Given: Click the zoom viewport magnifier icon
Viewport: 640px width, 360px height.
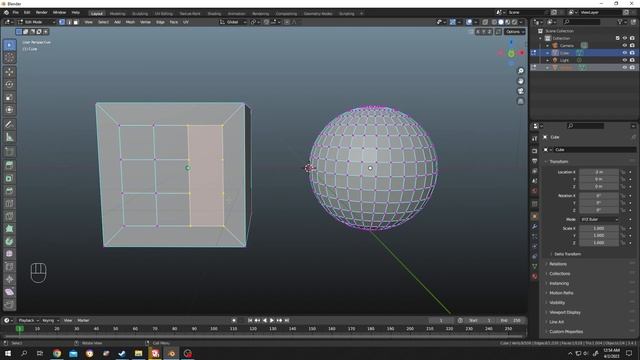Looking at the screenshot, I should (x=520, y=71).
